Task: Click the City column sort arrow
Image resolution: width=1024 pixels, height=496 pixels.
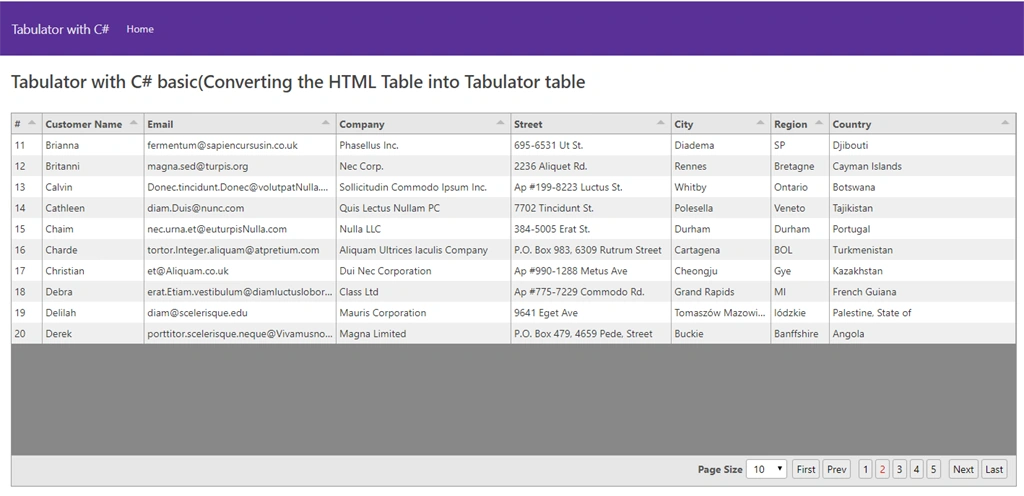Action: [760, 123]
